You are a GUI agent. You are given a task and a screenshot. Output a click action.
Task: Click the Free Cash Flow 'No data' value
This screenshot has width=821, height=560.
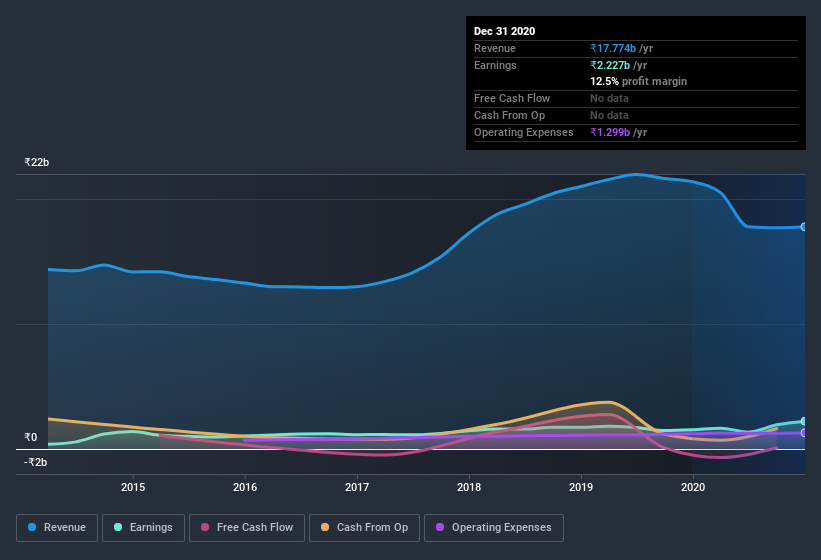pyautogui.click(x=609, y=98)
